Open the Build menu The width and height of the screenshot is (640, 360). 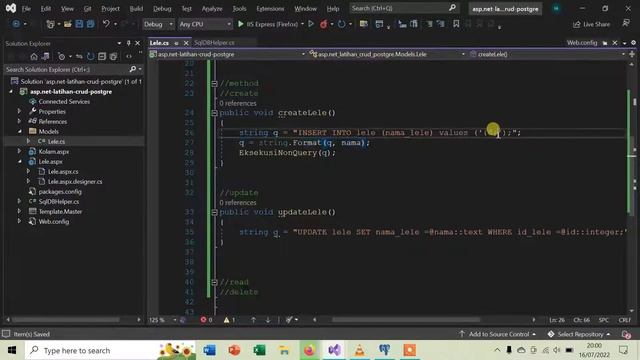136,9
